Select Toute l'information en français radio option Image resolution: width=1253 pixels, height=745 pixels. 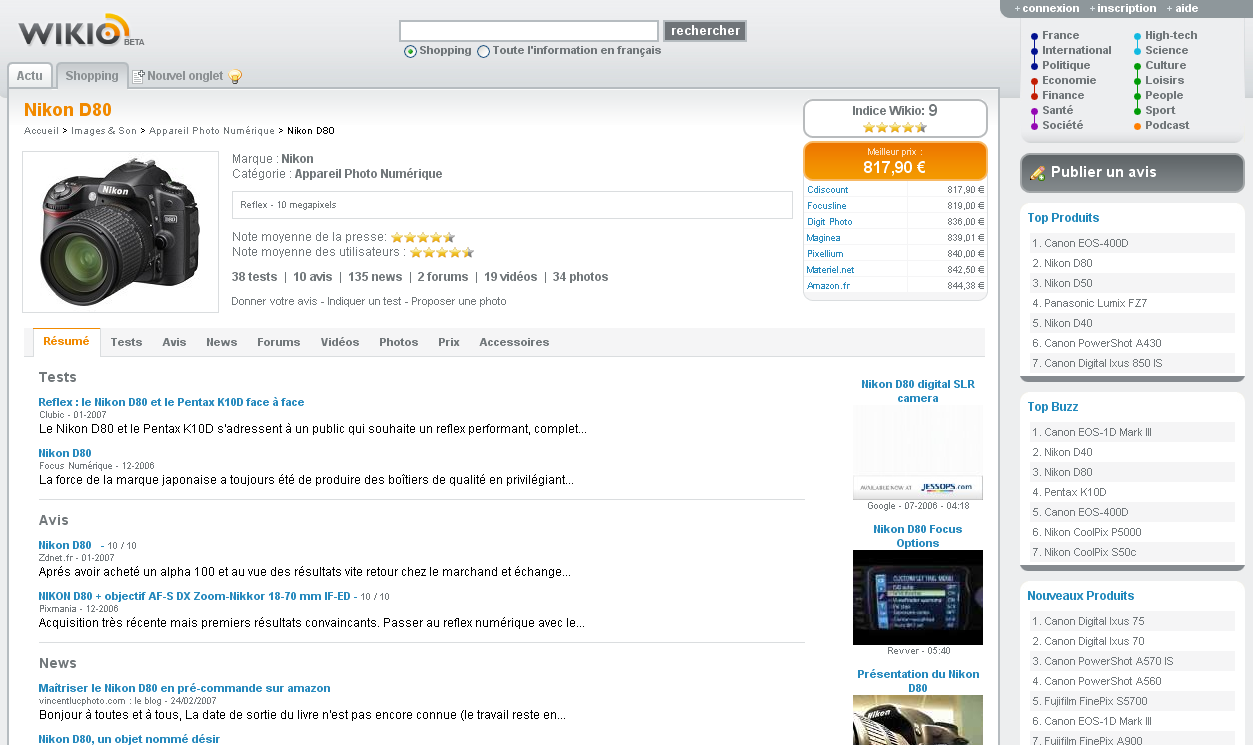(x=484, y=51)
